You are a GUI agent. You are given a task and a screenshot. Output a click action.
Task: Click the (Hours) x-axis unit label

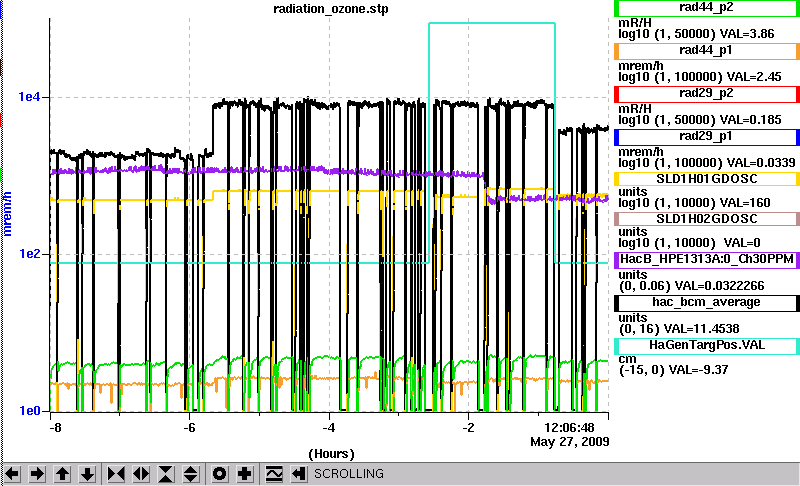331,454
